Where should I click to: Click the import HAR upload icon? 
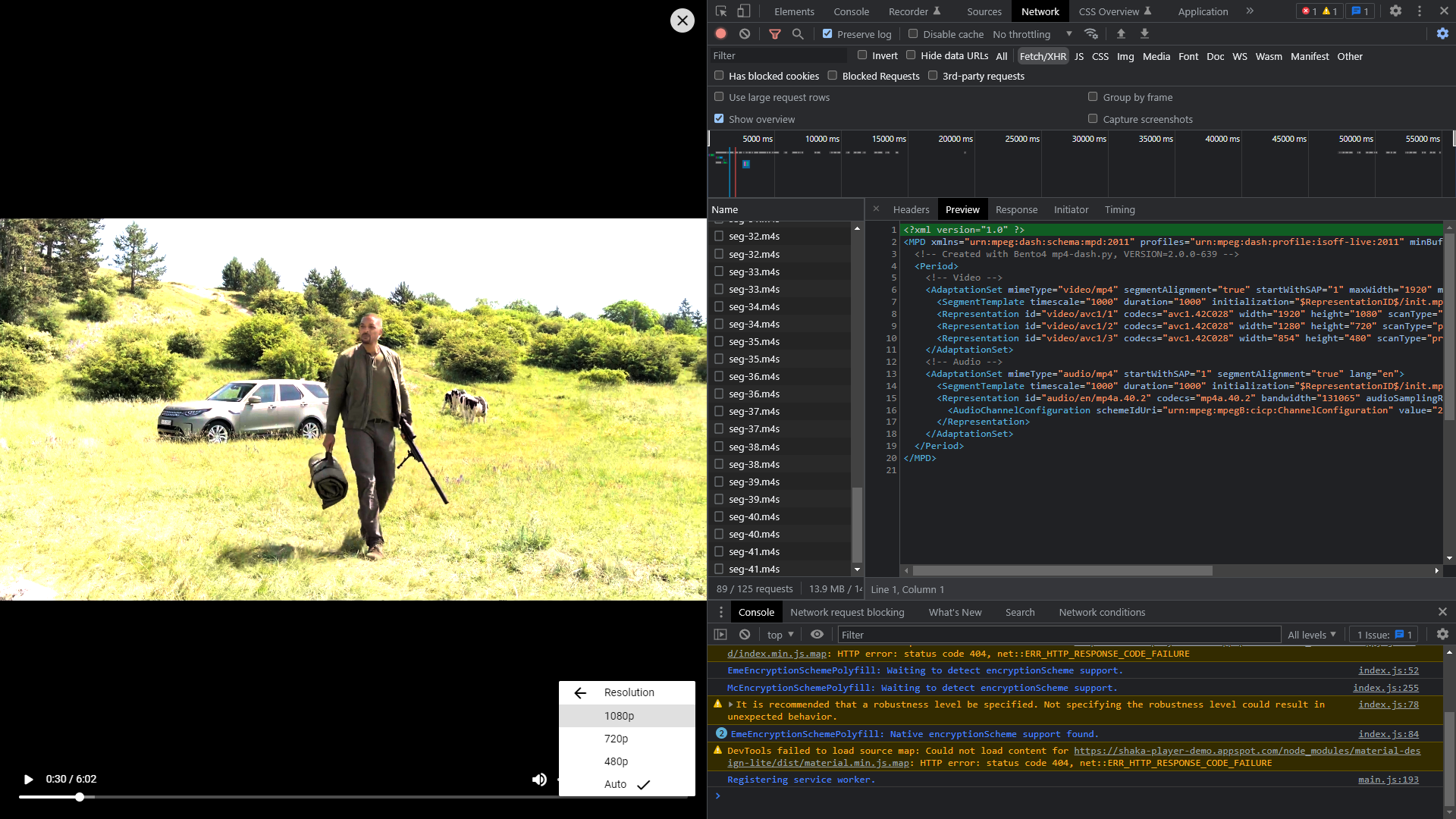coord(1121,34)
